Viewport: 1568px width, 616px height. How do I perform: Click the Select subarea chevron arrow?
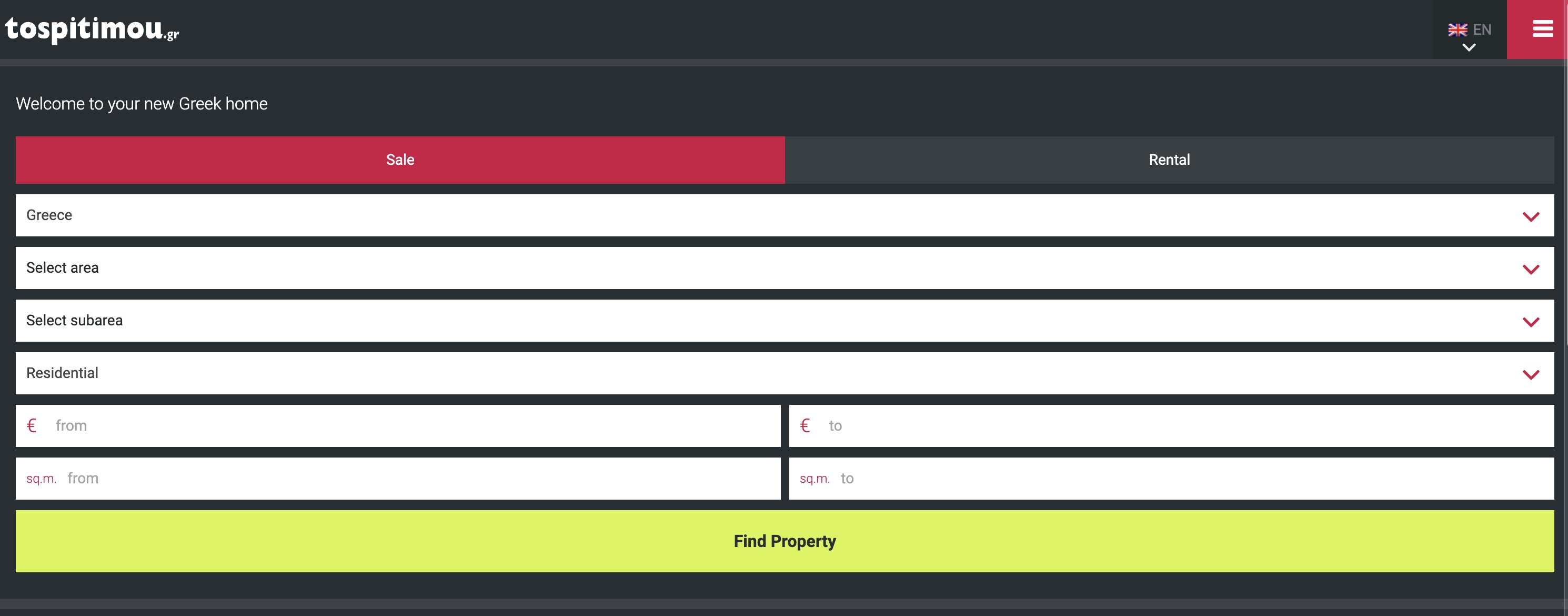[x=1530, y=321]
